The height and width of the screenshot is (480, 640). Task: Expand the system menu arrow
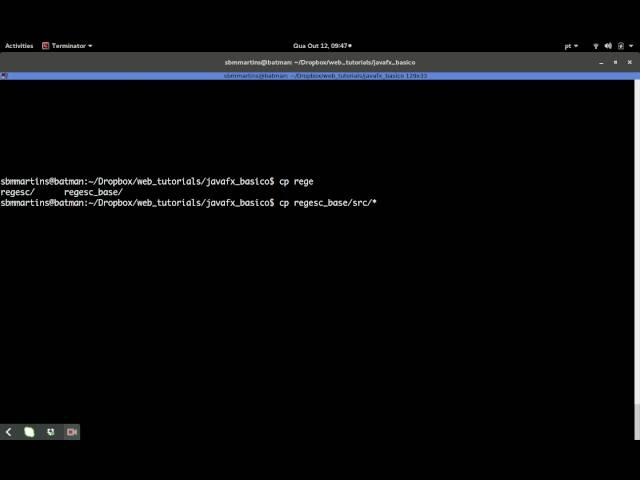coord(631,46)
